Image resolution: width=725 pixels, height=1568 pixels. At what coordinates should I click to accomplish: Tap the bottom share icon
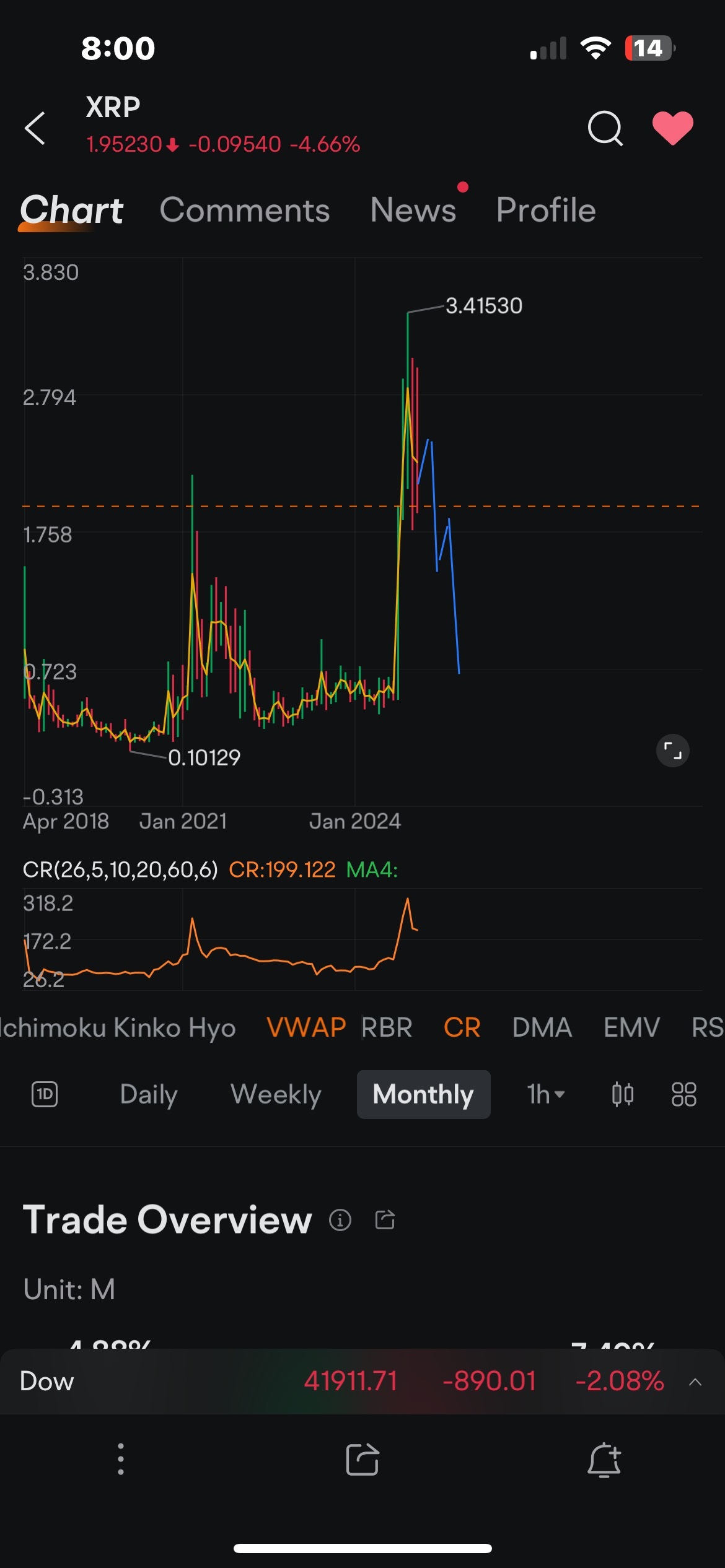coord(362,1459)
